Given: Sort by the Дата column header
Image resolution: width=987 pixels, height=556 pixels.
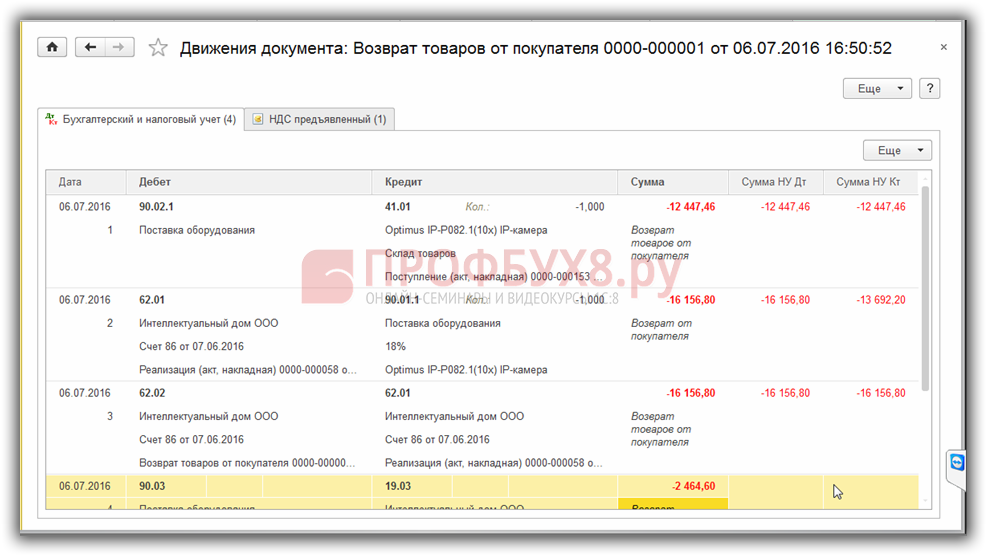Looking at the screenshot, I should 71,182.
